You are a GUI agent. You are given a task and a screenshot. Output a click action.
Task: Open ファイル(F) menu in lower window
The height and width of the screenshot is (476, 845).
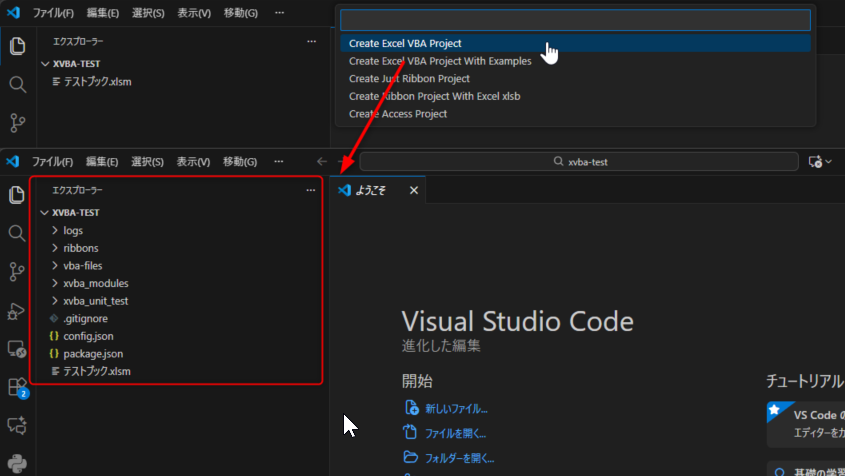pyautogui.click(x=52, y=162)
